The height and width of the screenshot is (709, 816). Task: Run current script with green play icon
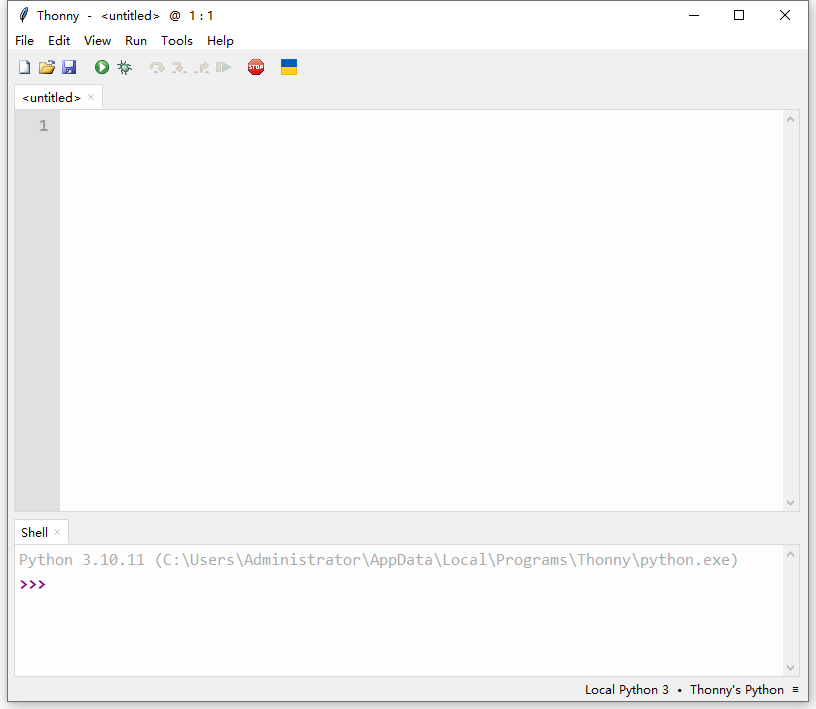pyautogui.click(x=102, y=67)
